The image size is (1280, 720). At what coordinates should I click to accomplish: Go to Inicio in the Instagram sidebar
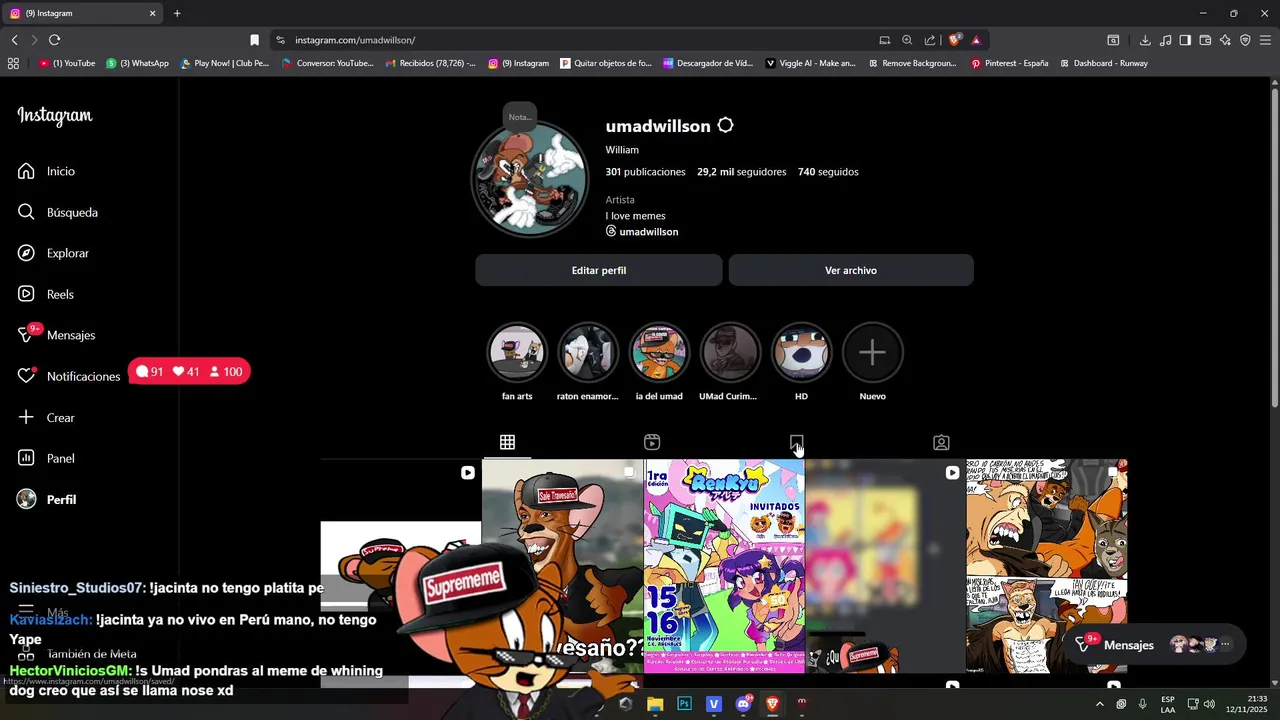click(47, 171)
